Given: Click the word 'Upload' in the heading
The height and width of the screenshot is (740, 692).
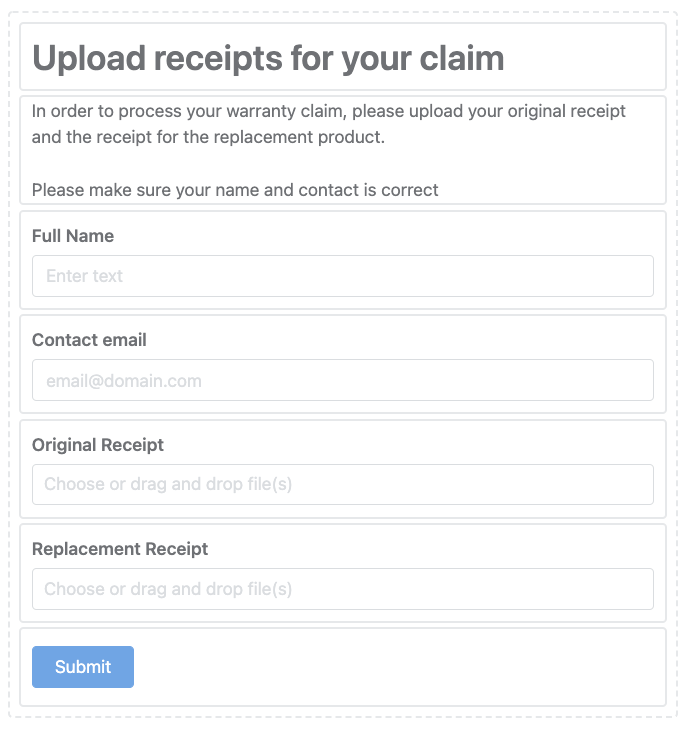Looking at the screenshot, I should (x=89, y=59).
